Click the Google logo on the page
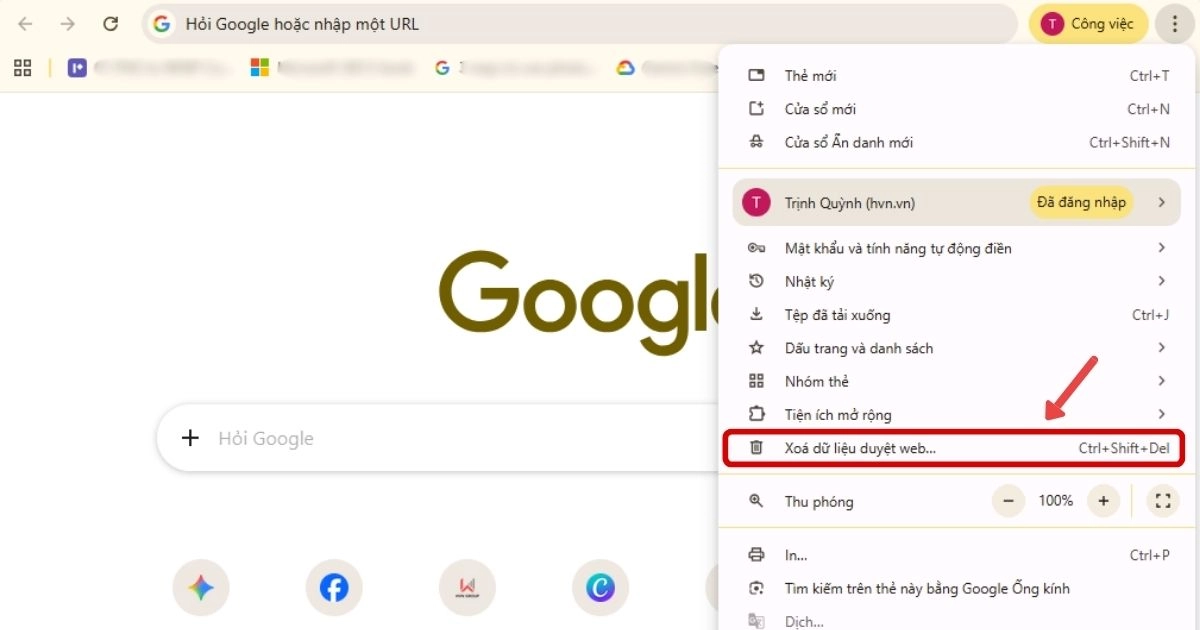 coord(578,305)
